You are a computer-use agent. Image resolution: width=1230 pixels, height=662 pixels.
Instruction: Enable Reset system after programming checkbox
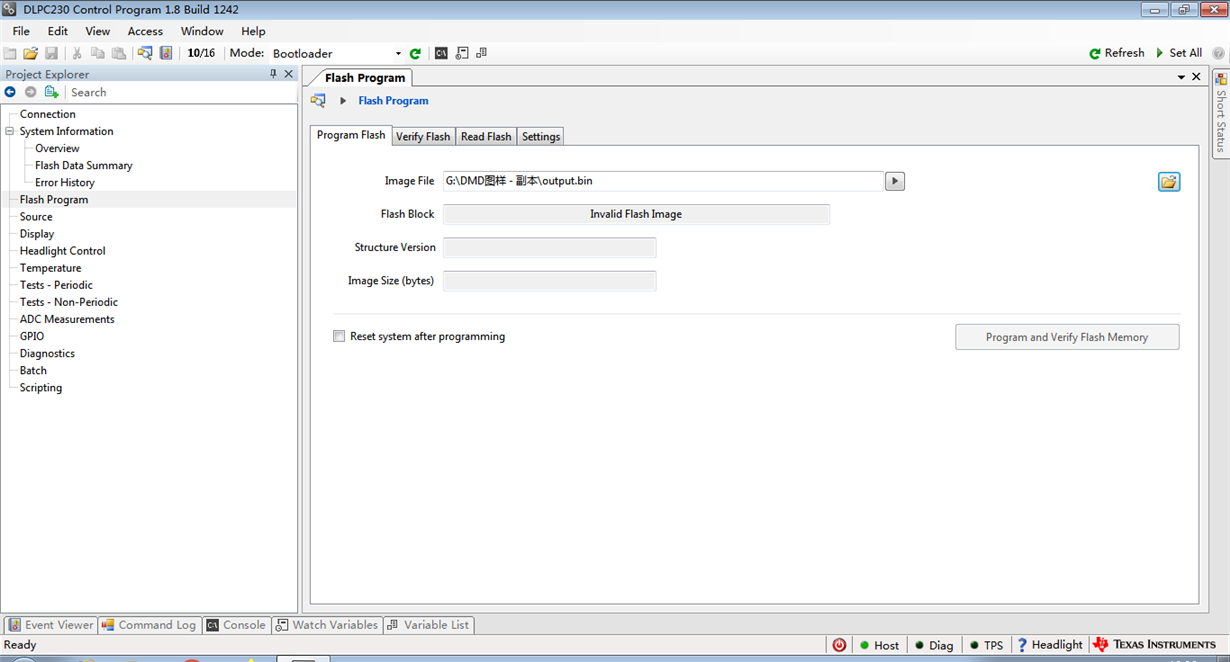339,337
